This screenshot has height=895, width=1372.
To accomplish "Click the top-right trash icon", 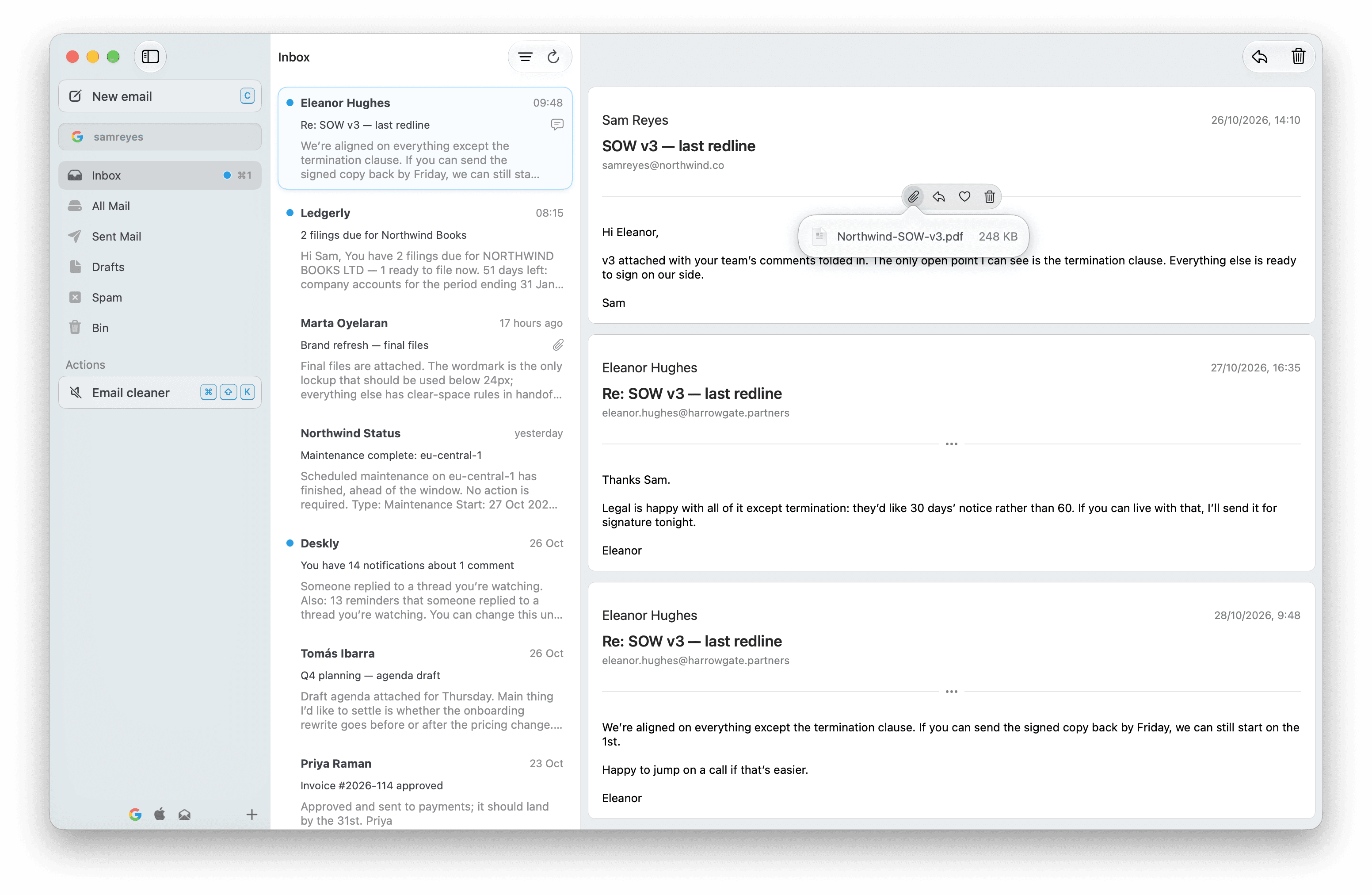I will tap(1298, 57).
